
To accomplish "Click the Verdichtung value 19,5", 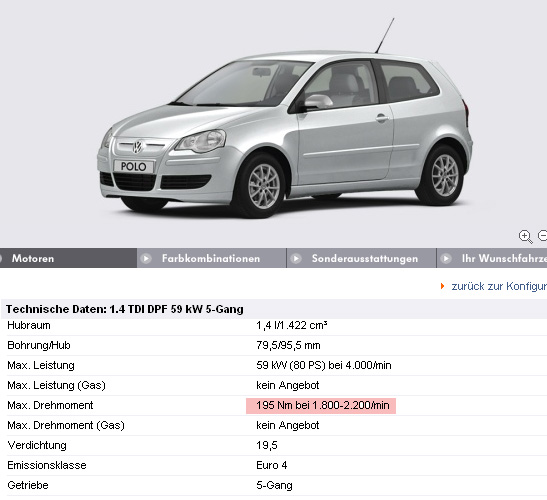I will (267, 445).
